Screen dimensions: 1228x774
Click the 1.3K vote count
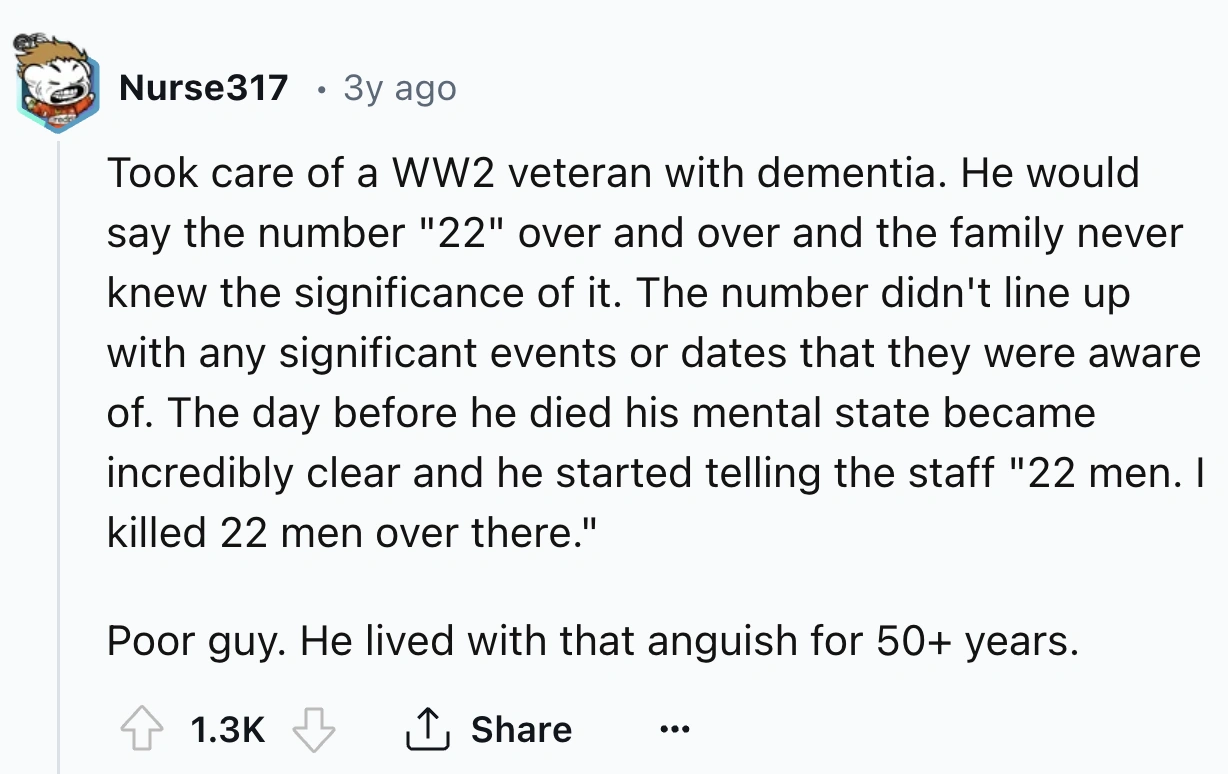click(227, 730)
